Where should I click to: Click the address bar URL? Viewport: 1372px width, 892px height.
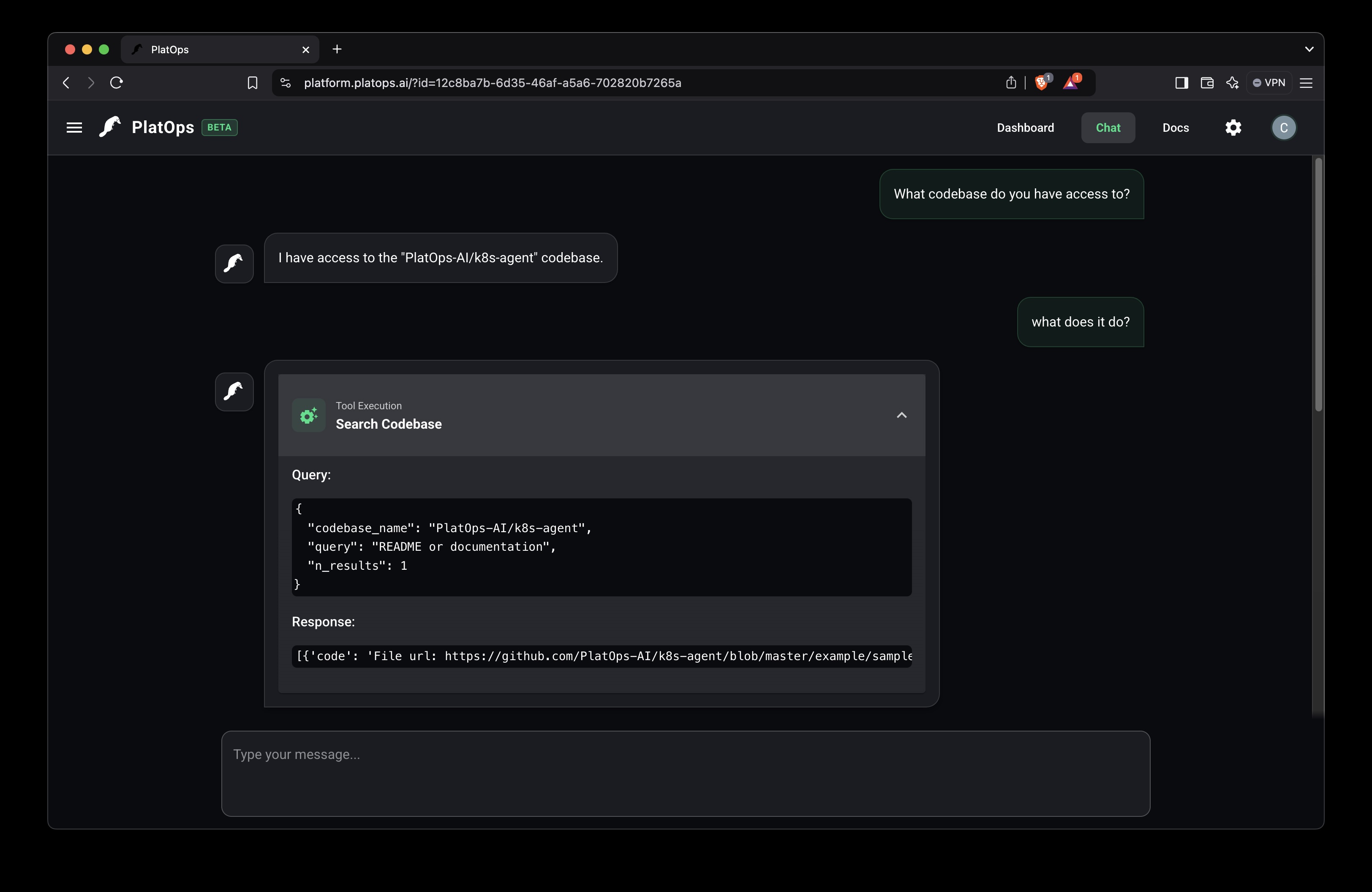pyautogui.click(x=492, y=83)
